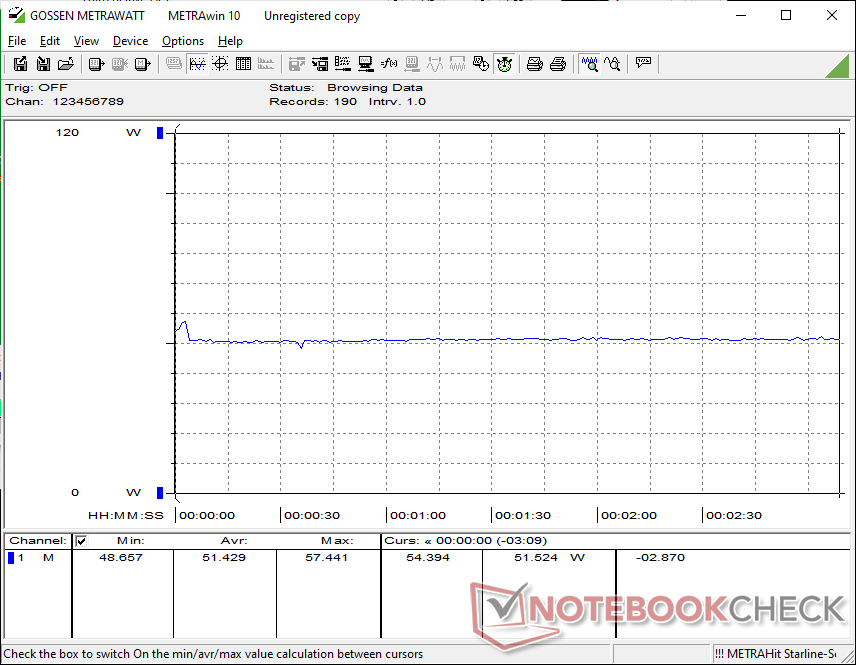Click the first printer icon
The height and width of the screenshot is (665, 856).
(x=535, y=64)
